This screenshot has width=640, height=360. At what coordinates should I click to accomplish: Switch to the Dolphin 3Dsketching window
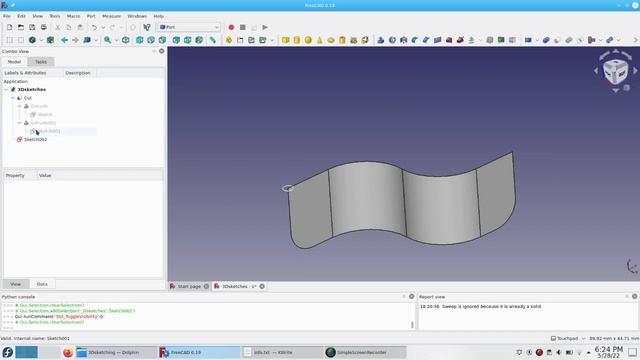click(x=116, y=352)
